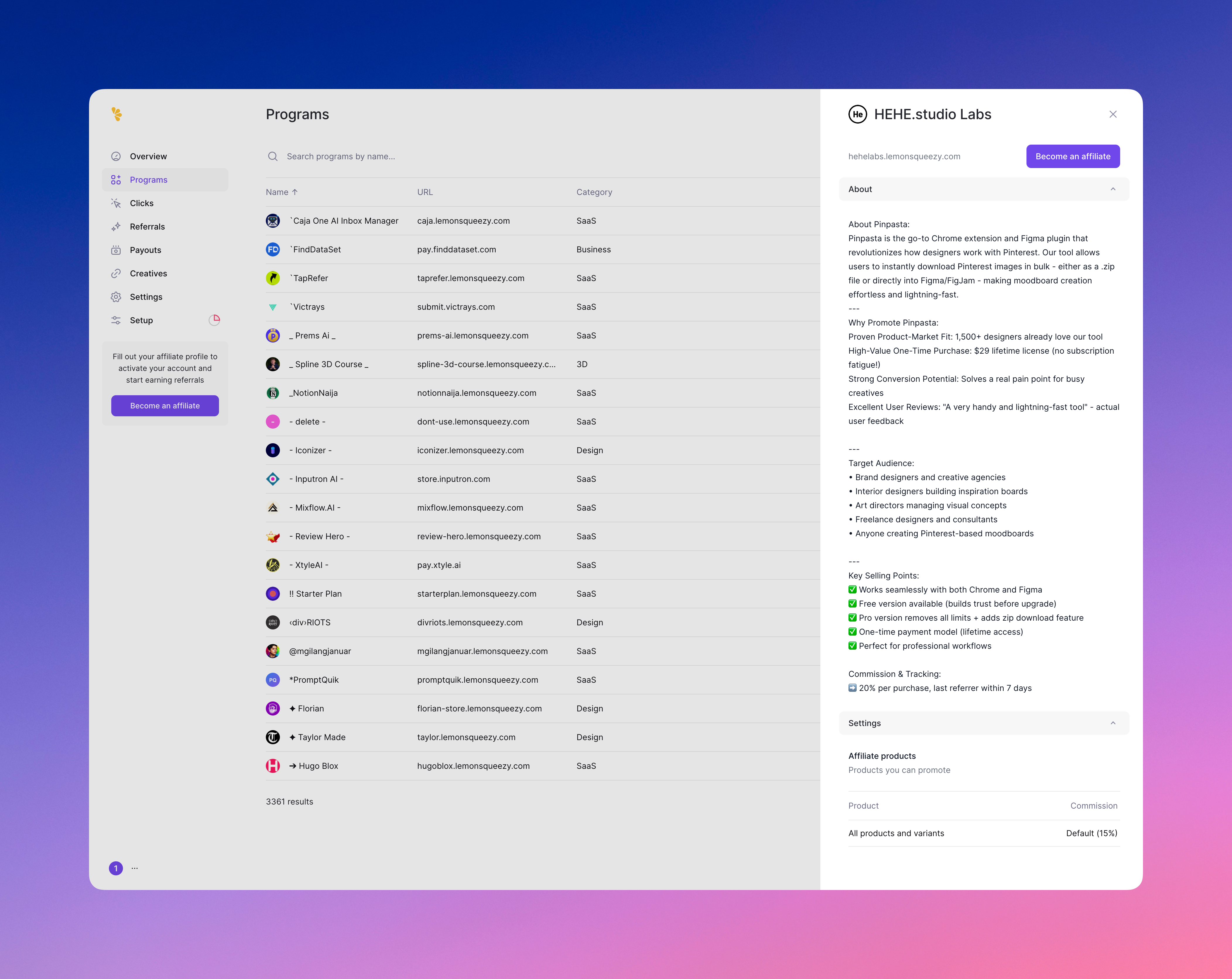Click the Lemon Squeezy logo icon
Image resolution: width=1232 pixels, height=979 pixels.
(x=117, y=114)
